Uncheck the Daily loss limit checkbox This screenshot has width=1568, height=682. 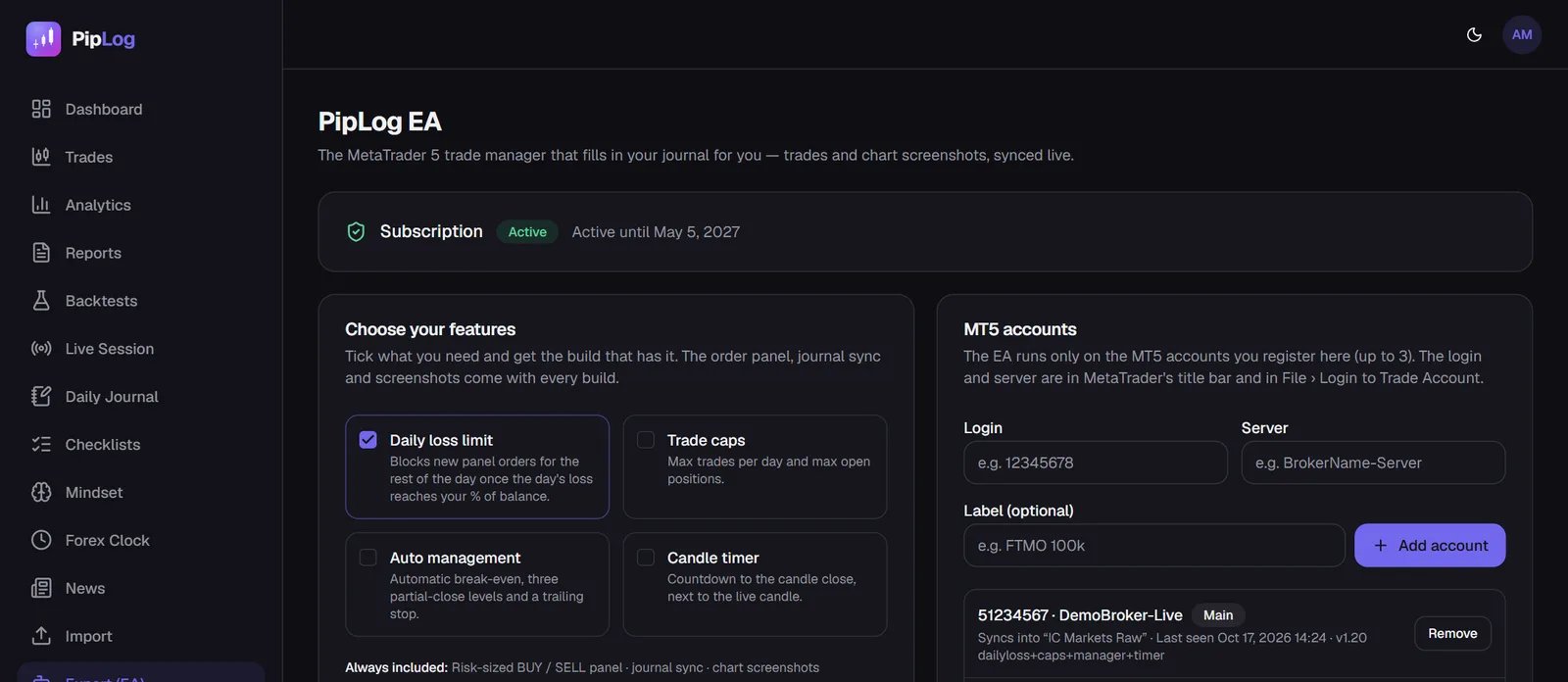pos(368,440)
